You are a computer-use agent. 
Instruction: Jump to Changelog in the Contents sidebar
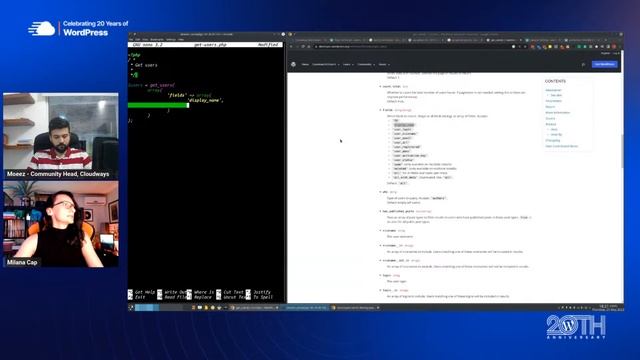click(x=553, y=140)
